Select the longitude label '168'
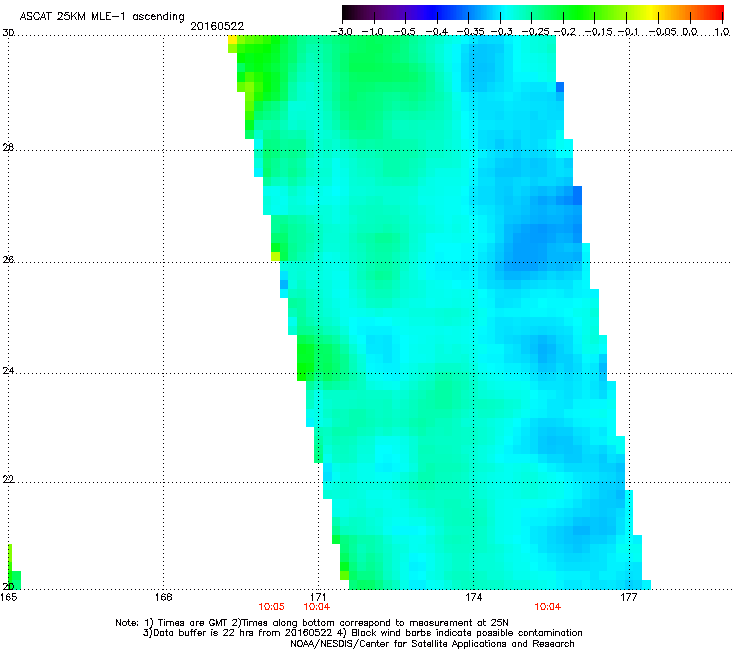The width and height of the screenshot is (740, 650). (164, 598)
